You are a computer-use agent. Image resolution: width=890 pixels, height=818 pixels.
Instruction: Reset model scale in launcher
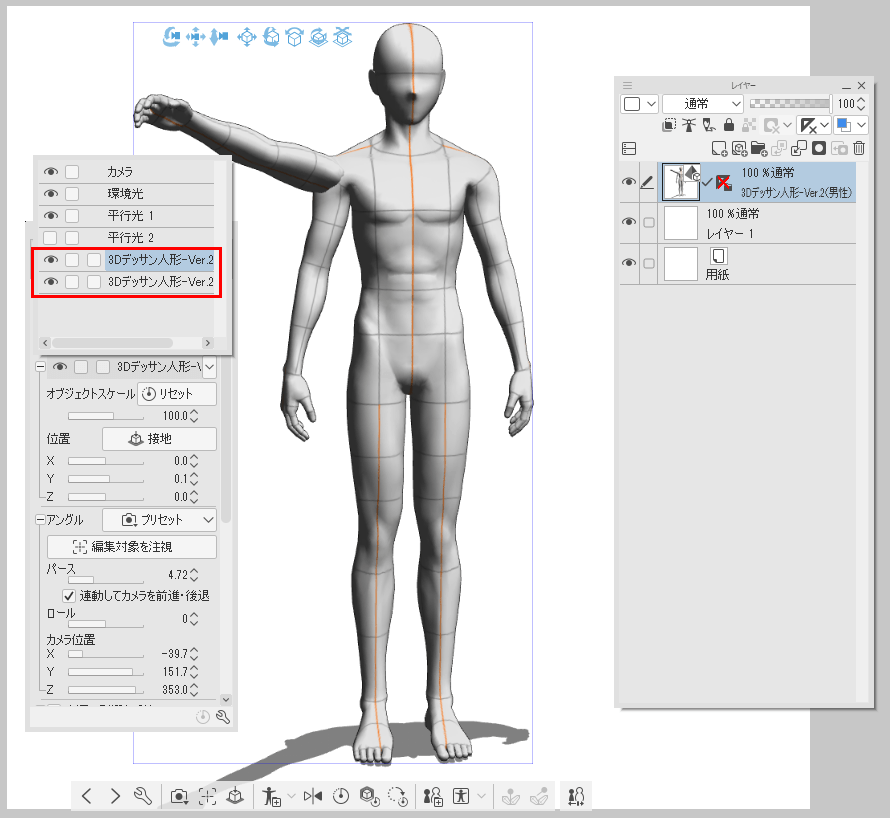pos(370,796)
